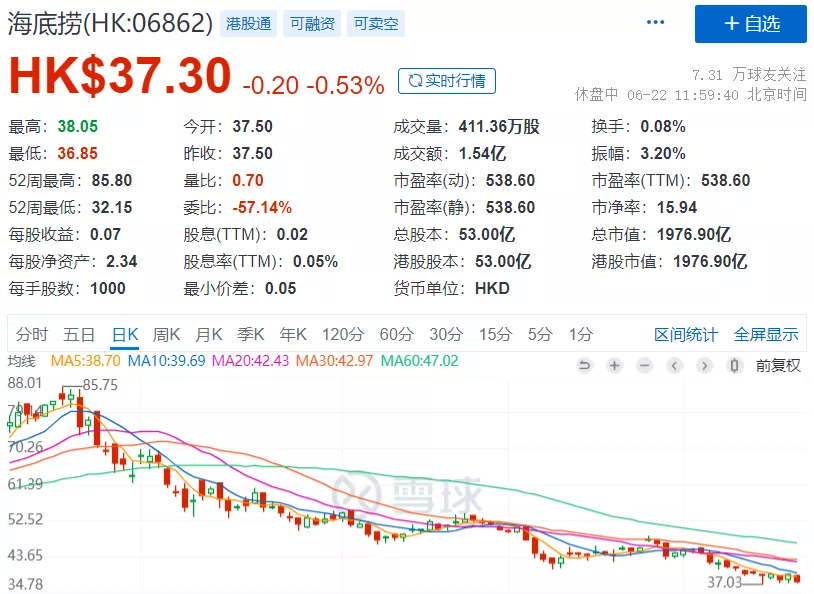Screen dimensions: 814x594
Task: Click the 货币单位 value HKD
Action: click(492, 288)
